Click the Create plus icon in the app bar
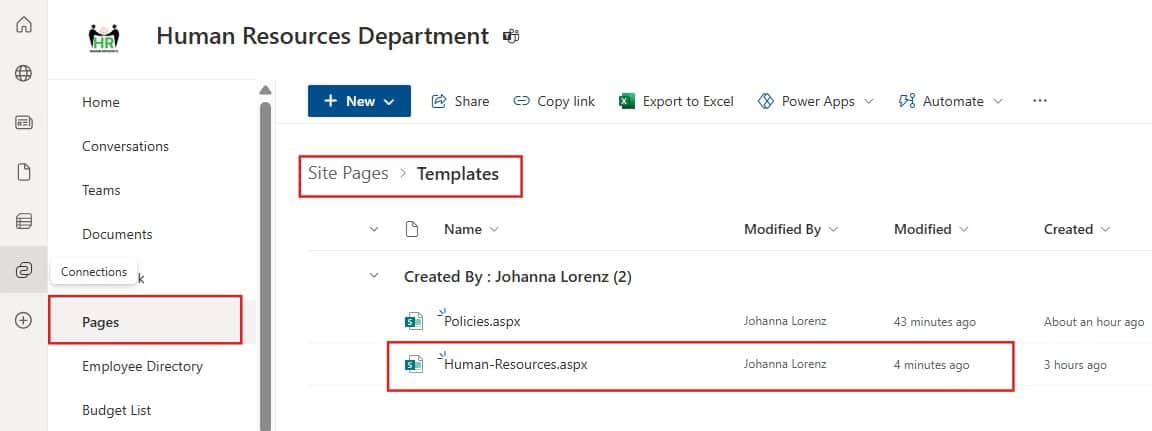The height and width of the screenshot is (431, 1152). click(x=24, y=320)
